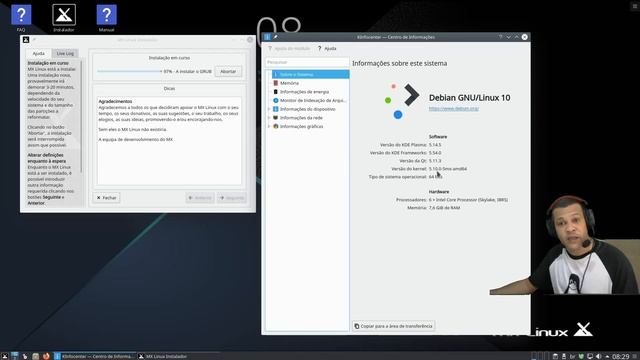This screenshot has width=640, height=360.
Task: Activate KInfocenter task in the taskbar
Action: pyautogui.click(x=95, y=356)
